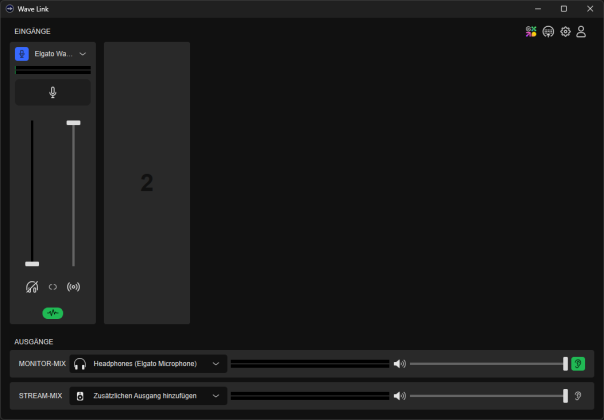604x420 pixels.
Task: Open the user account profile icon
Action: point(581,32)
